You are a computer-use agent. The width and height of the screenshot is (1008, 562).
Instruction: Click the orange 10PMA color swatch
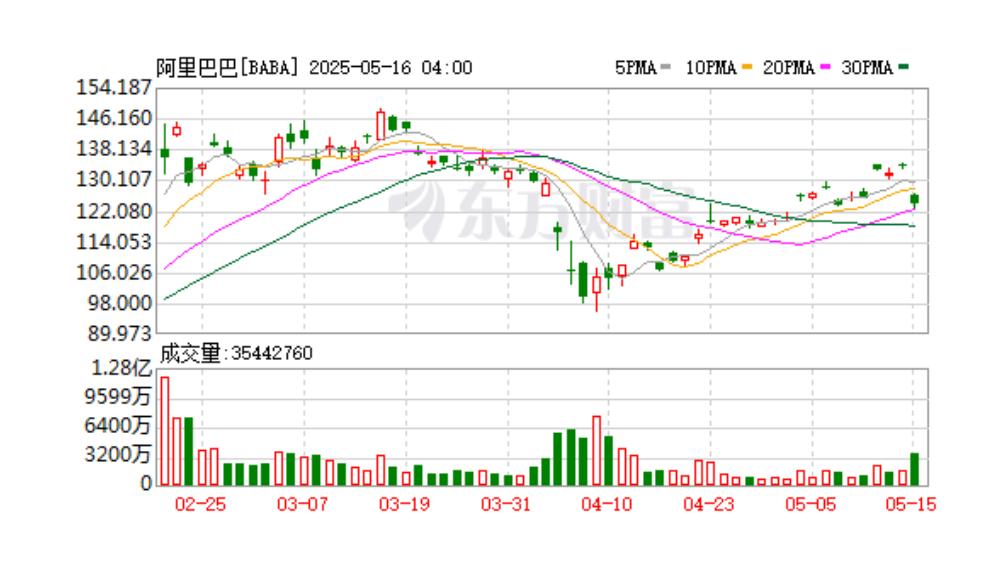(x=746, y=66)
